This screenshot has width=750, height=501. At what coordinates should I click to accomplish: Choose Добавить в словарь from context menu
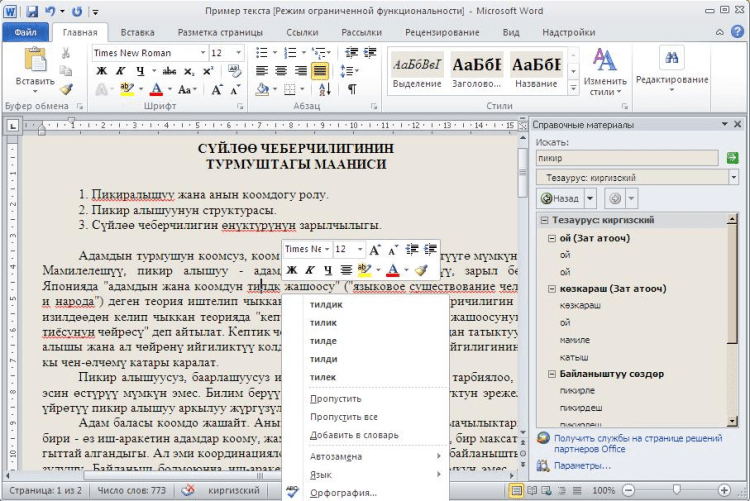pyautogui.click(x=353, y=435)
